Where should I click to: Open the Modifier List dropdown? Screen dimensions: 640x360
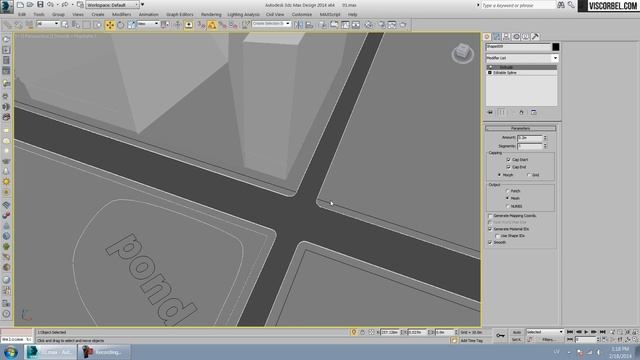[x=522, y=58]
